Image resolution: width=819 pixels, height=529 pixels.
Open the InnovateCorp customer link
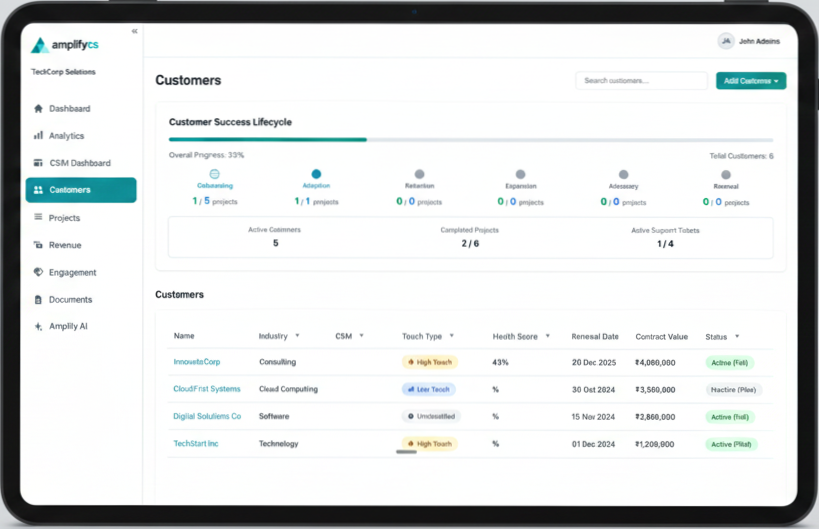pos(196,361)
